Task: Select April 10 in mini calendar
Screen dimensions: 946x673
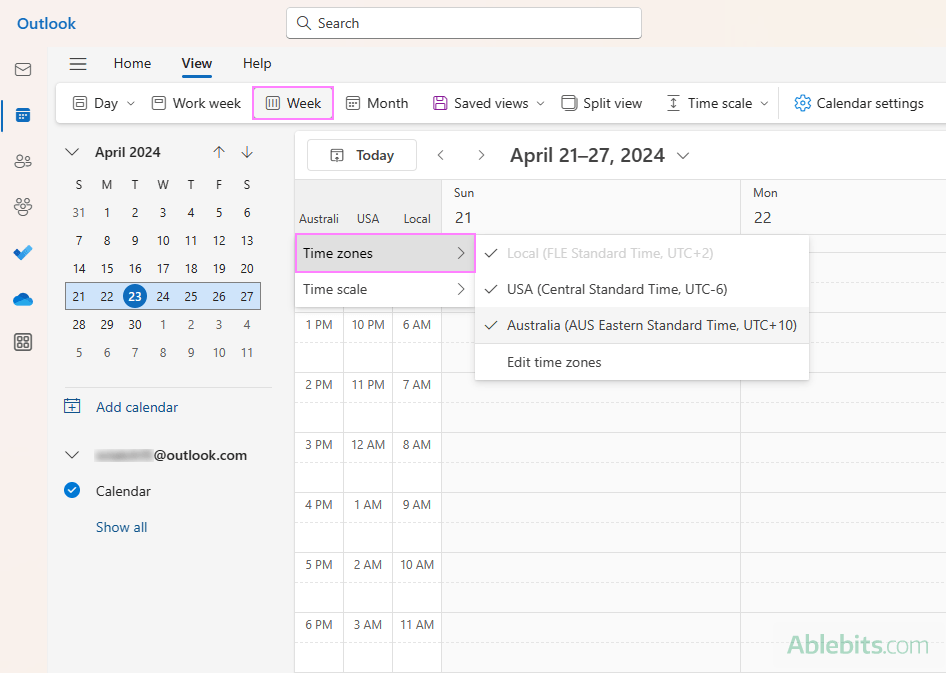Action: [x=163, y=241]
